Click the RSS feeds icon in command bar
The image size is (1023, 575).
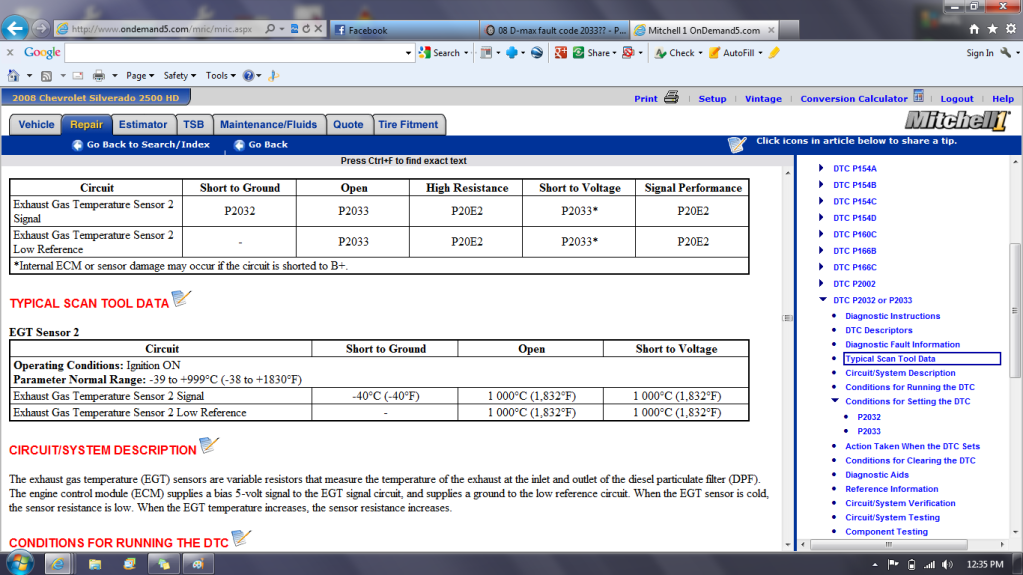point(46,76)
